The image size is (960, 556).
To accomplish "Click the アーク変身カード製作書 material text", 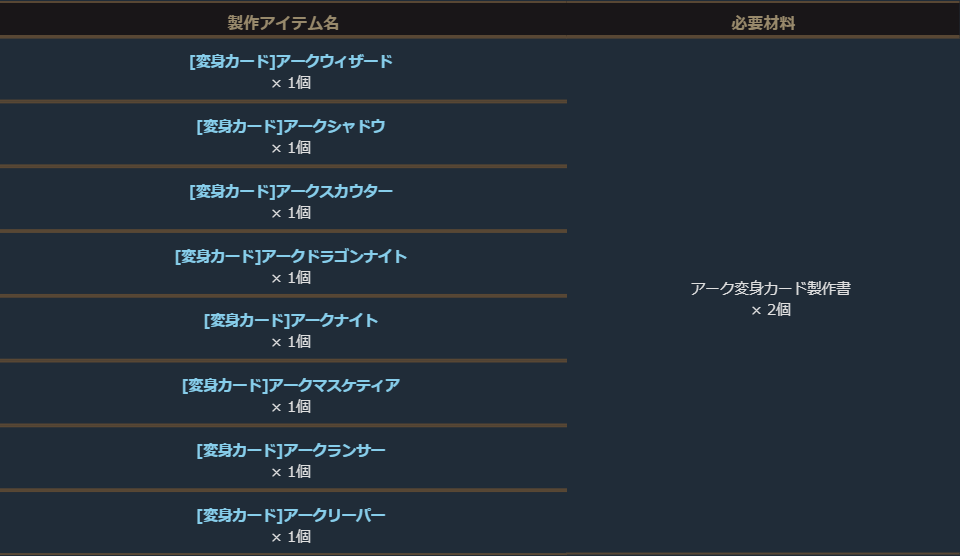I will point(770,289).
